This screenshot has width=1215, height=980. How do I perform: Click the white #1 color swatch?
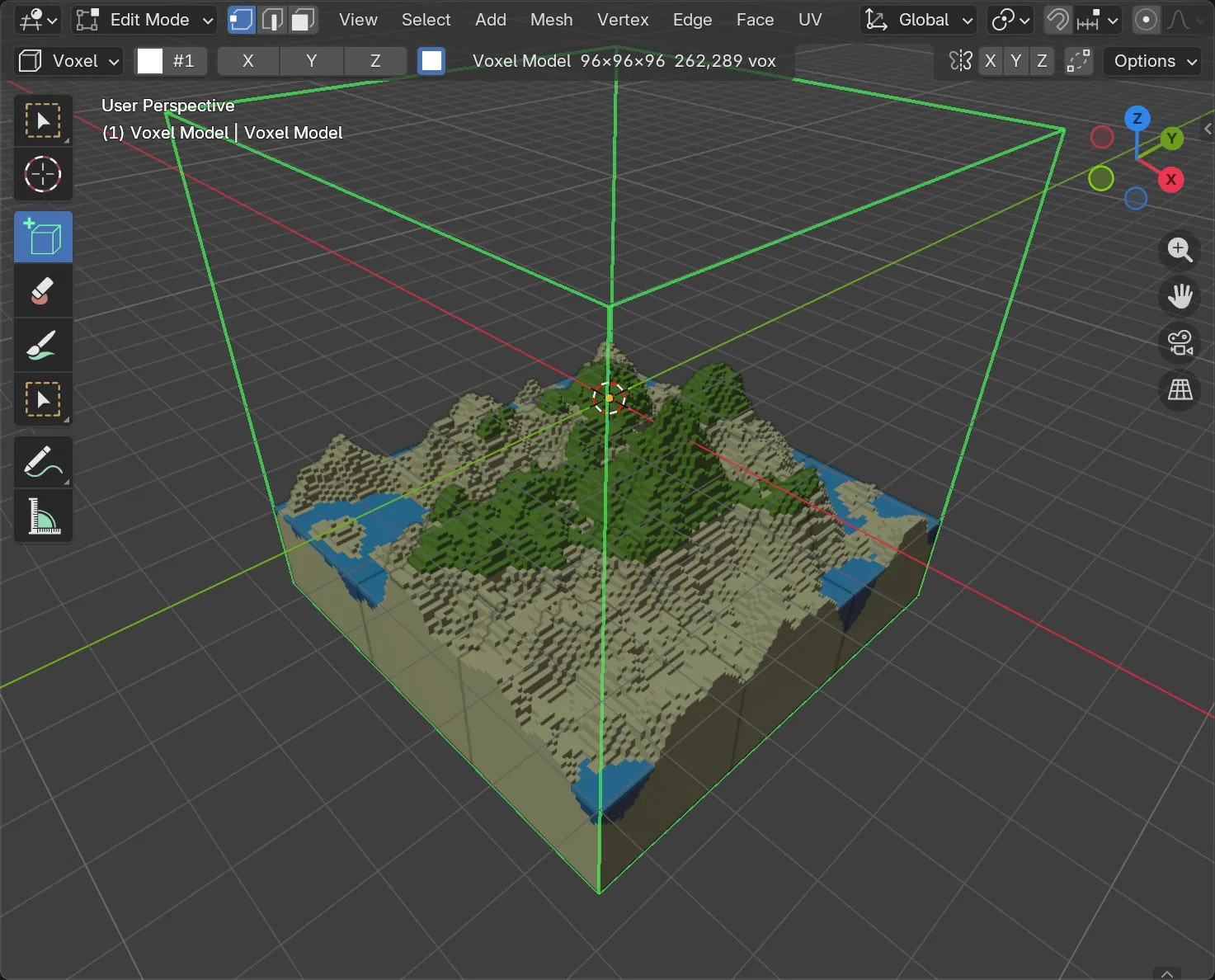pos(149,61)
